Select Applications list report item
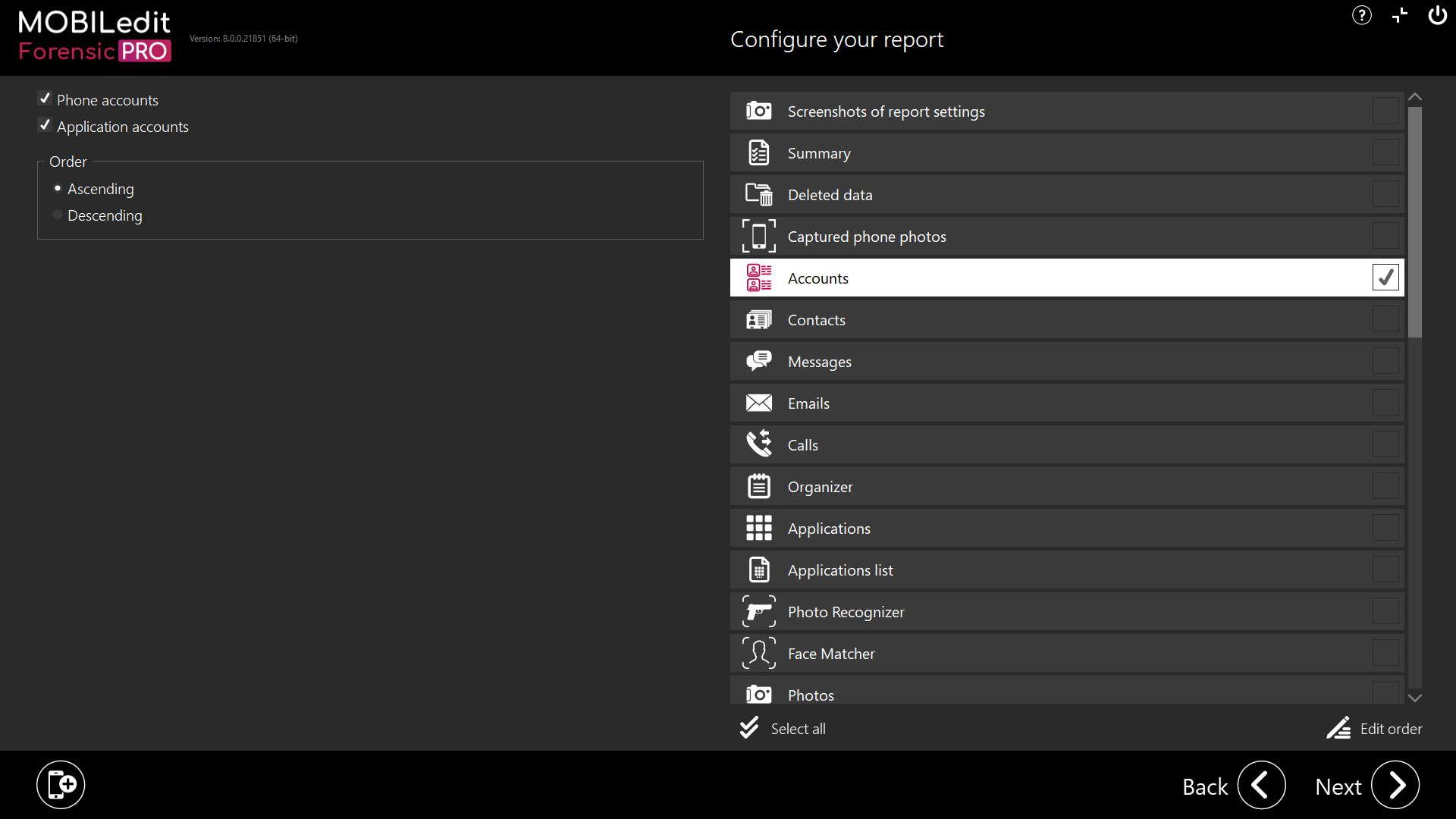 tap(839, 570)
